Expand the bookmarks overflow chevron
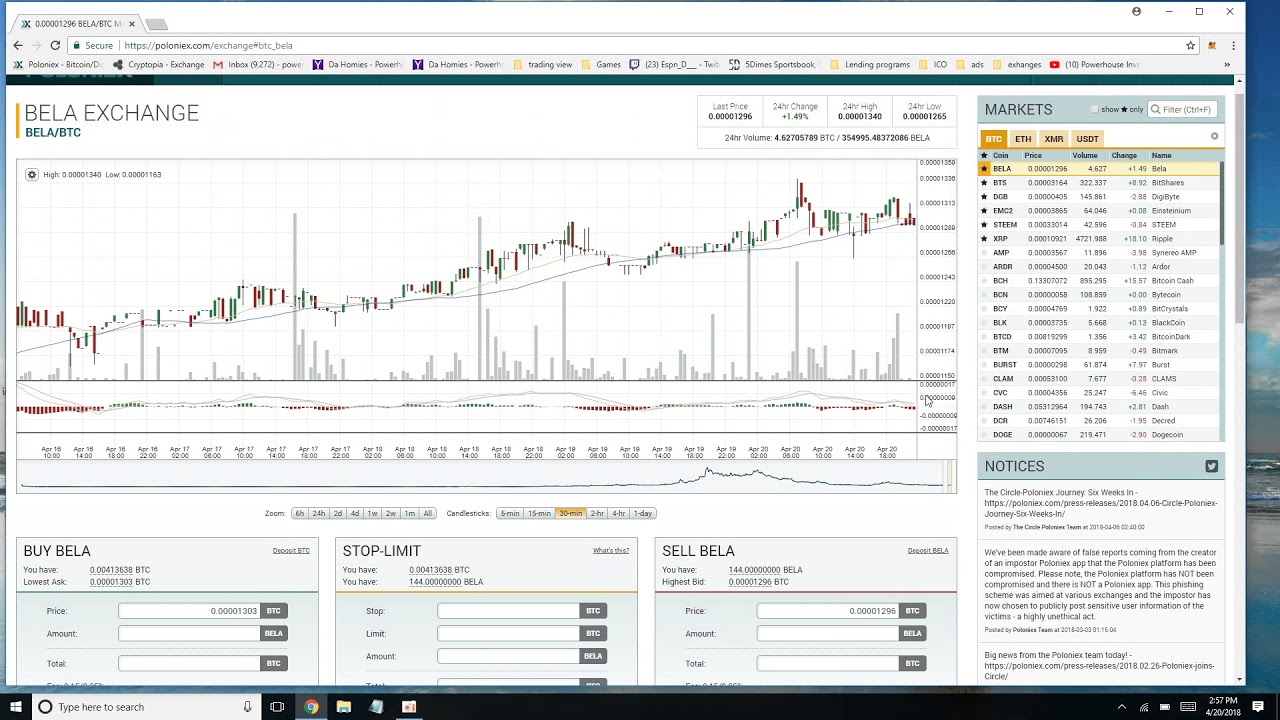Image resolution: width=1280 pixels, height=720 pixels. click(1227, 64)
